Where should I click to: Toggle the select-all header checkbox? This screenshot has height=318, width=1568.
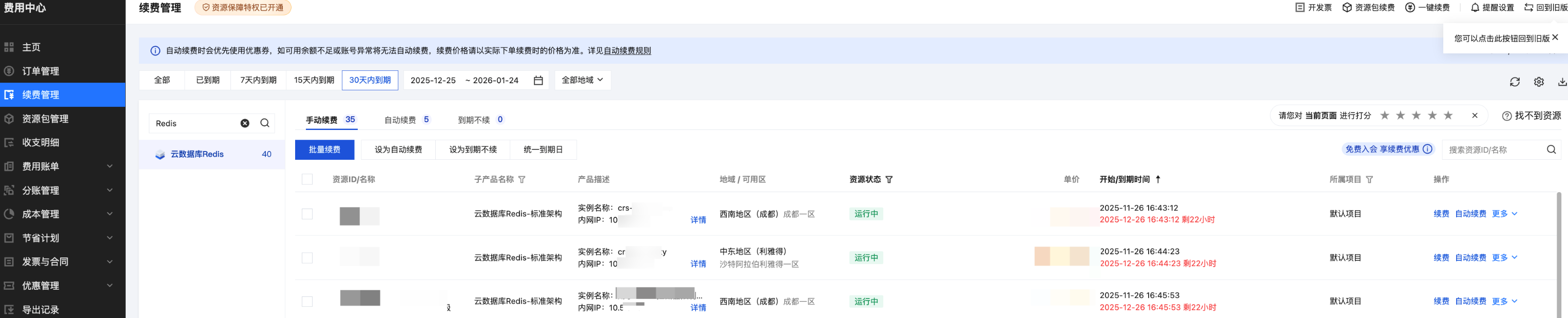[307, 179]
